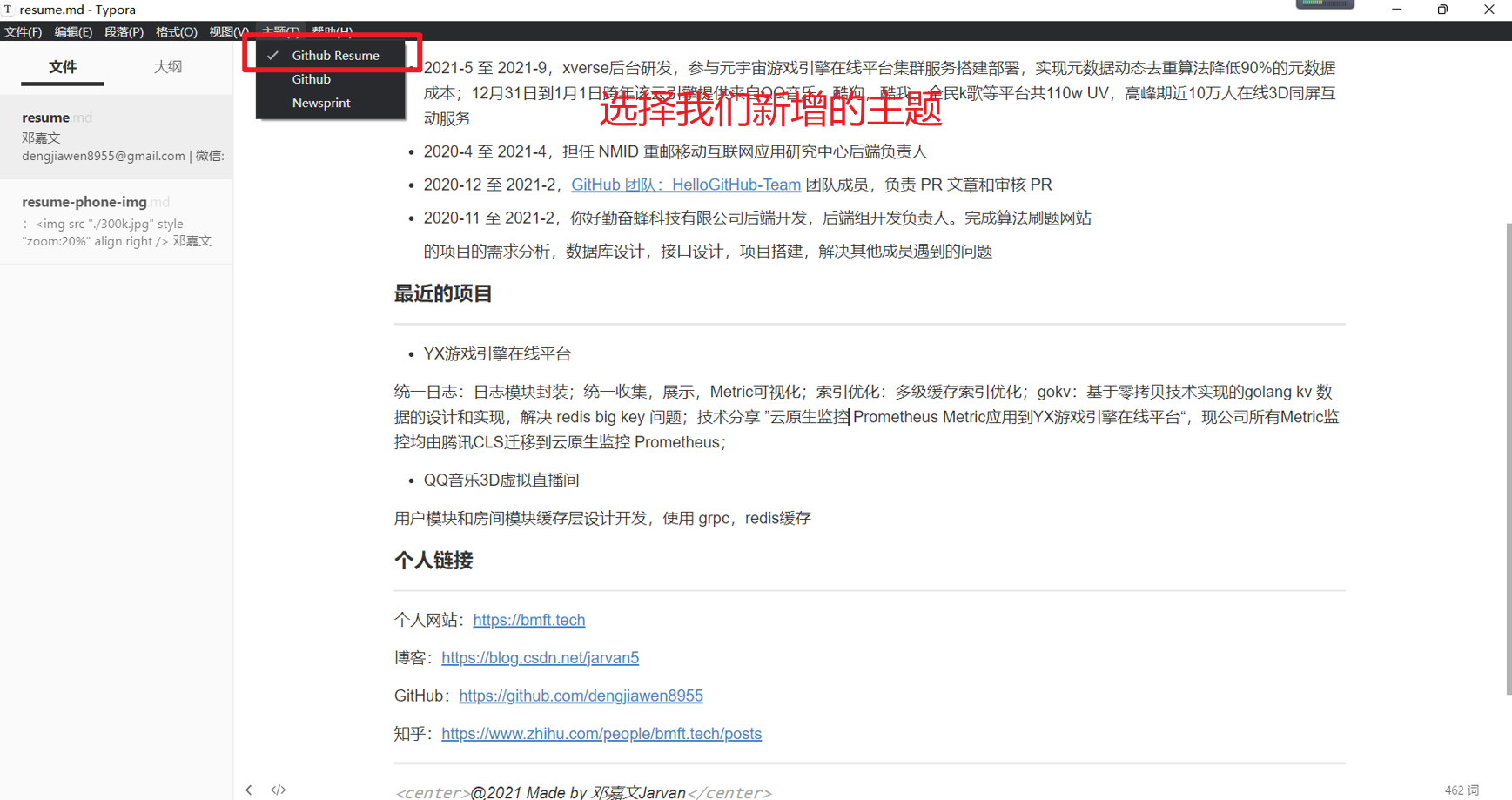This screenshot has height=800, width=1512.
Task: Select the Github Resume theme
Action: (336, 55)
